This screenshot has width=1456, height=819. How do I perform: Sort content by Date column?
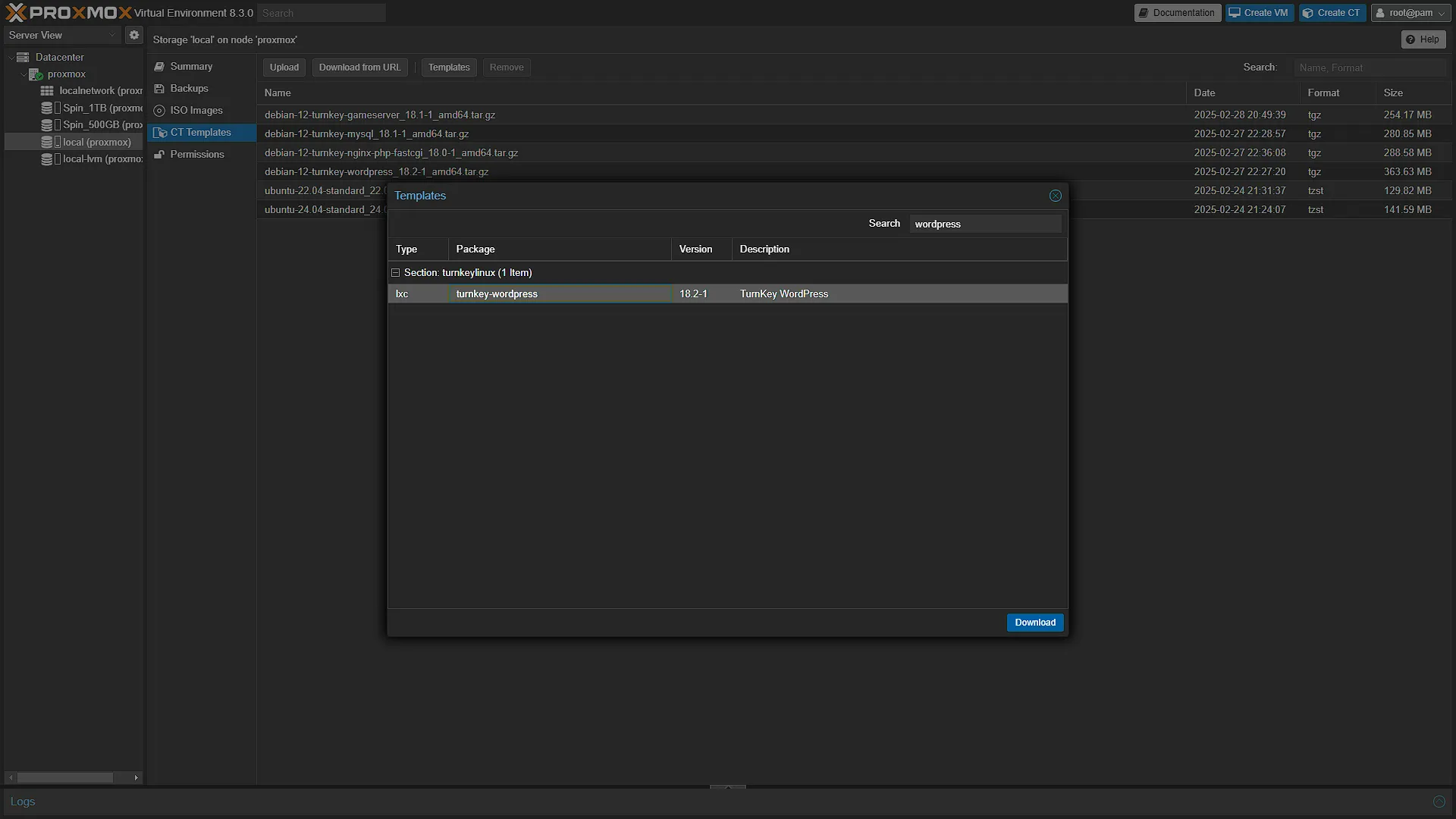[x=1243, y=93]
